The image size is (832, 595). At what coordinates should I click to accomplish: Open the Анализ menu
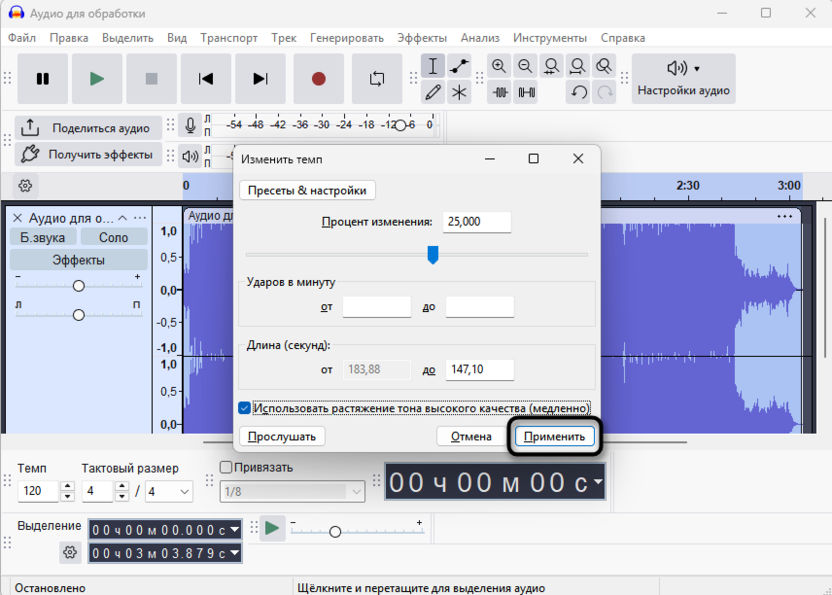480,38
